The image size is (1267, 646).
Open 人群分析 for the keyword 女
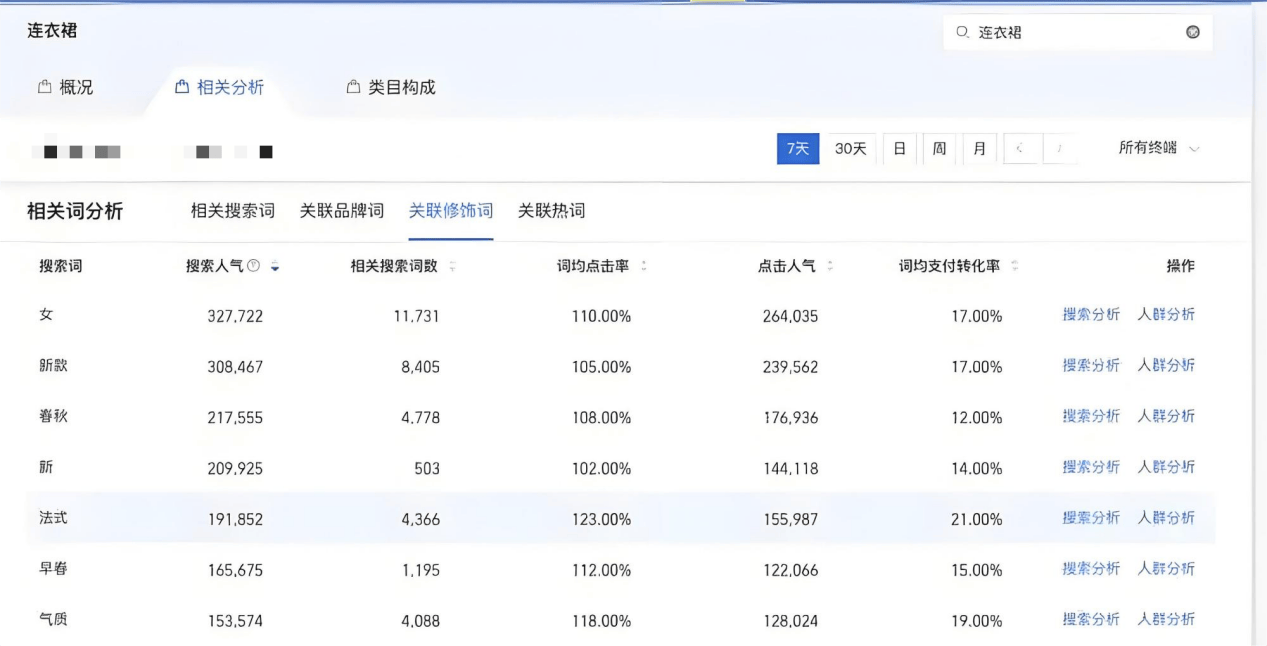(1167, 314)
